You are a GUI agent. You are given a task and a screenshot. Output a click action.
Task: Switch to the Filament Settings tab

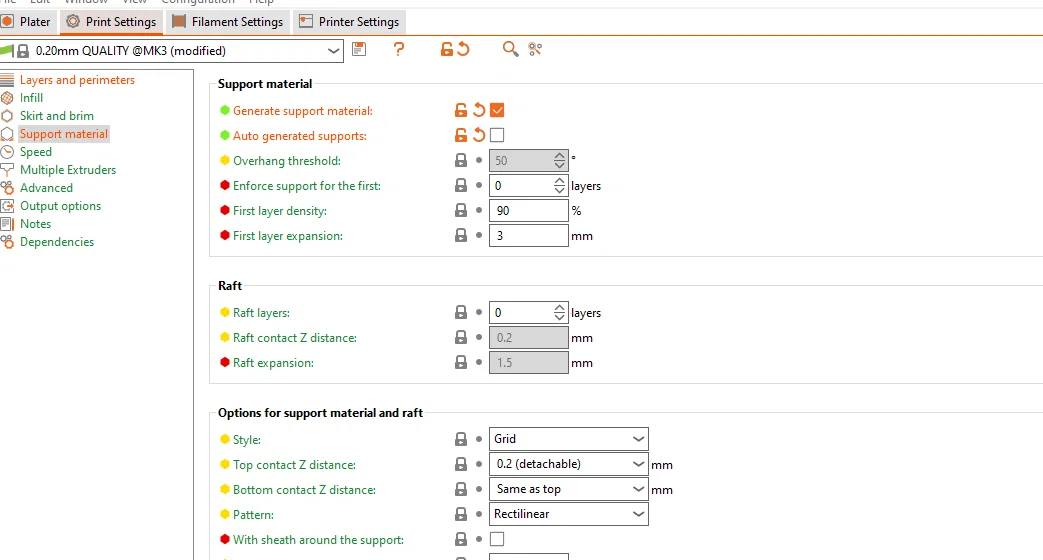pos(229,22)
